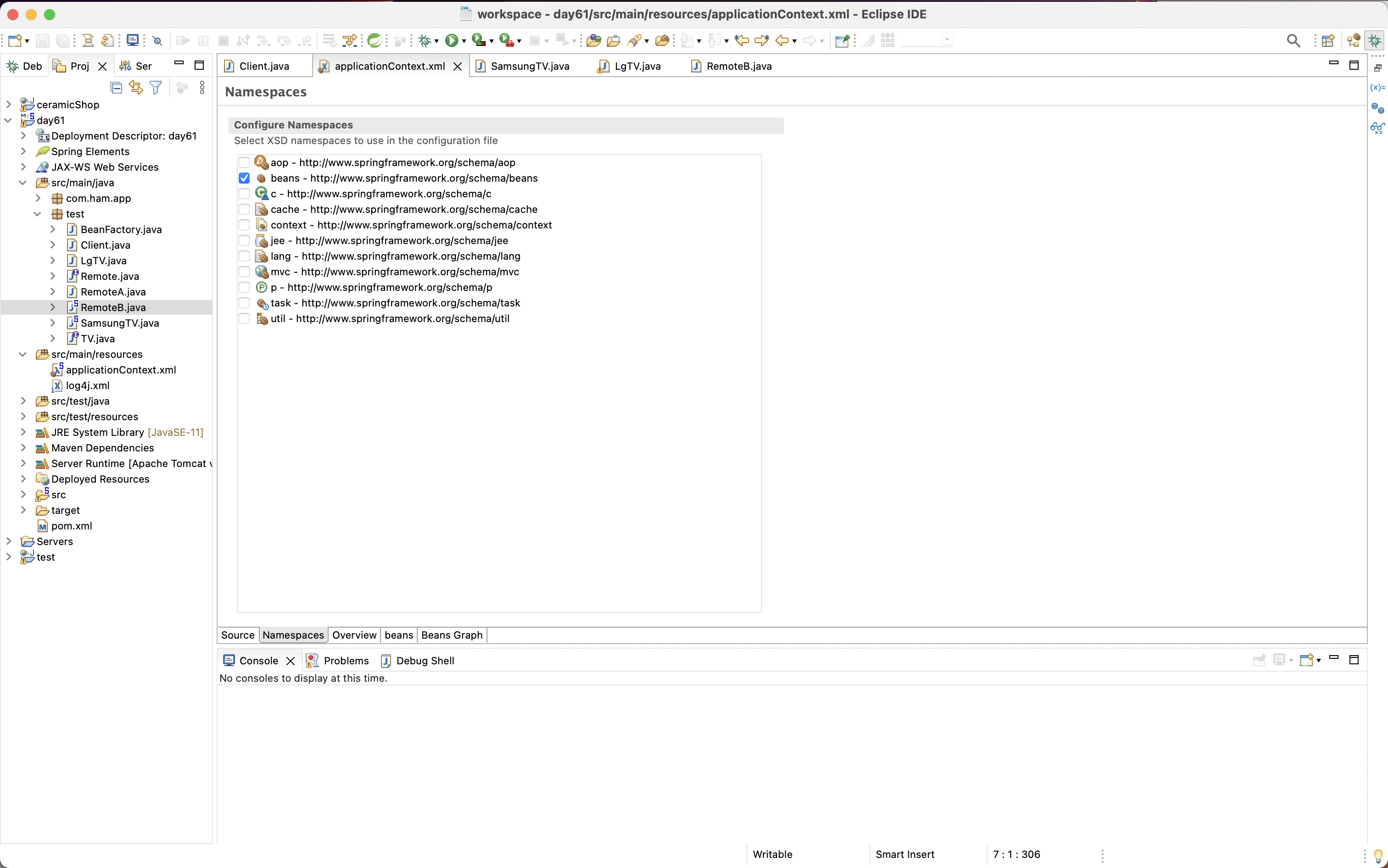Image resolution: width=1388 pixels, height=868 pixels.
Task: Expand the ceramicShop project
Action: pyautogui.click(x=9, y=105)
